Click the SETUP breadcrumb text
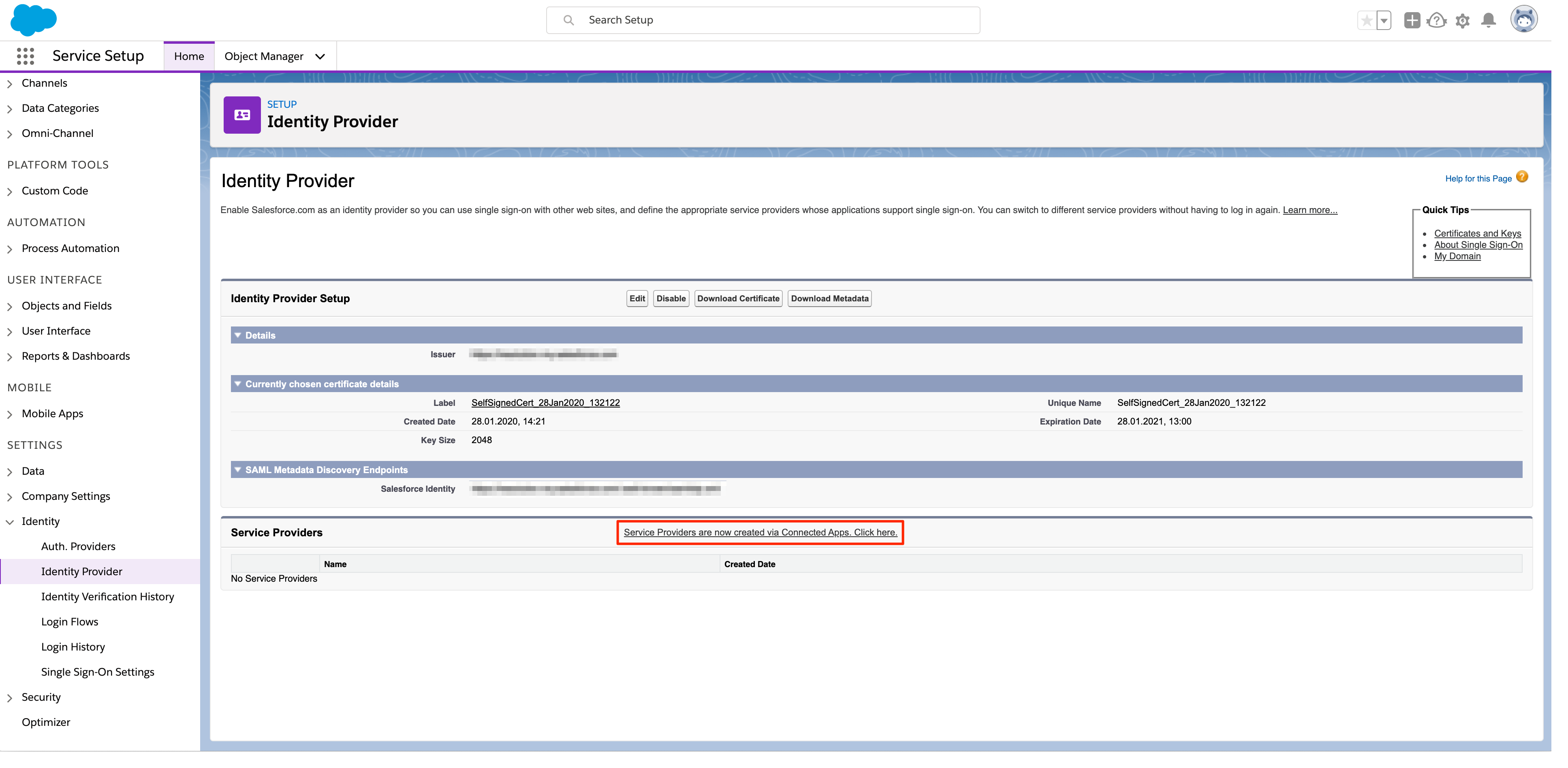 (x=282, y=104)
